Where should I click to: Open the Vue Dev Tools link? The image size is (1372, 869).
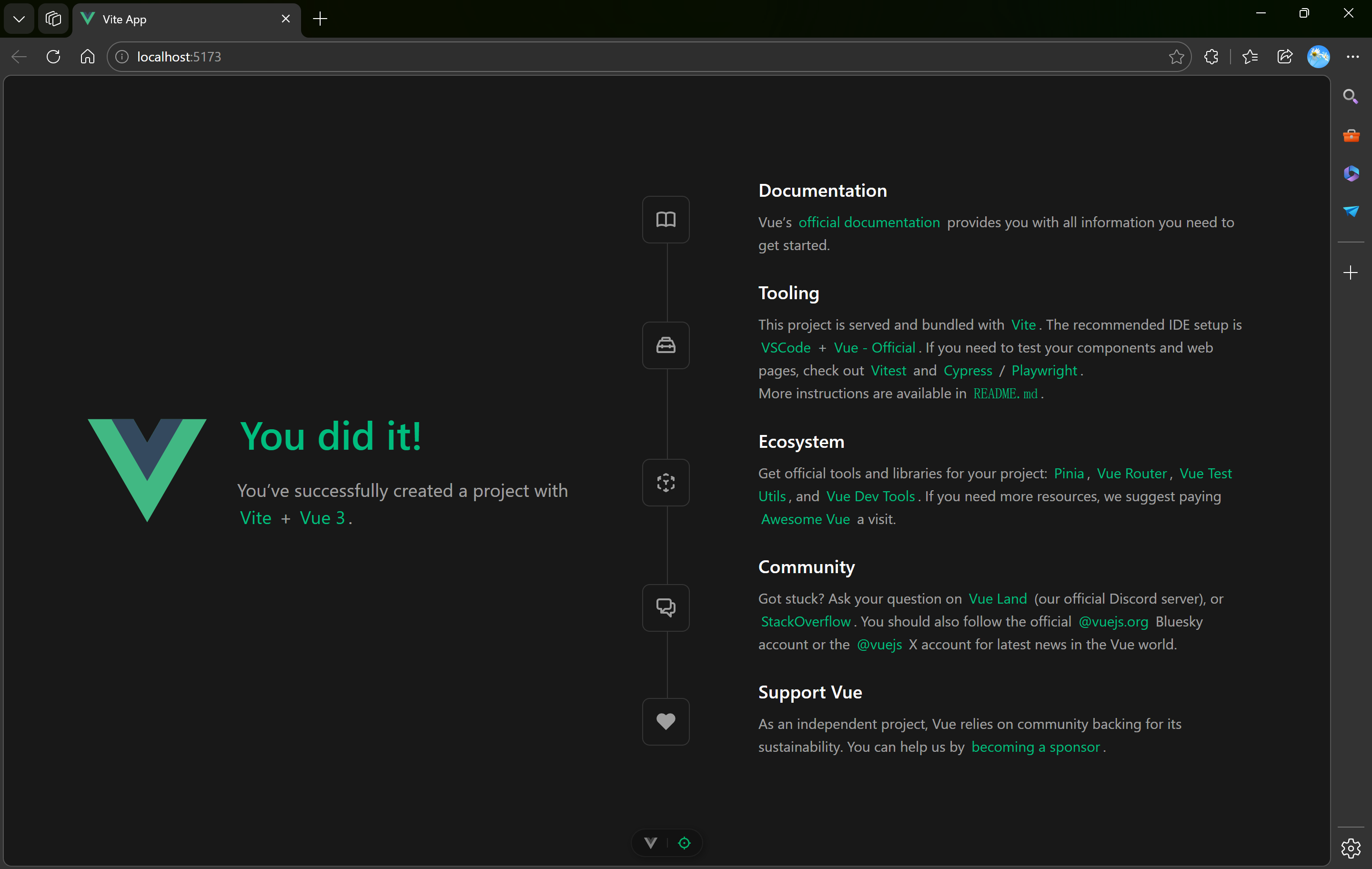(870, 496)
